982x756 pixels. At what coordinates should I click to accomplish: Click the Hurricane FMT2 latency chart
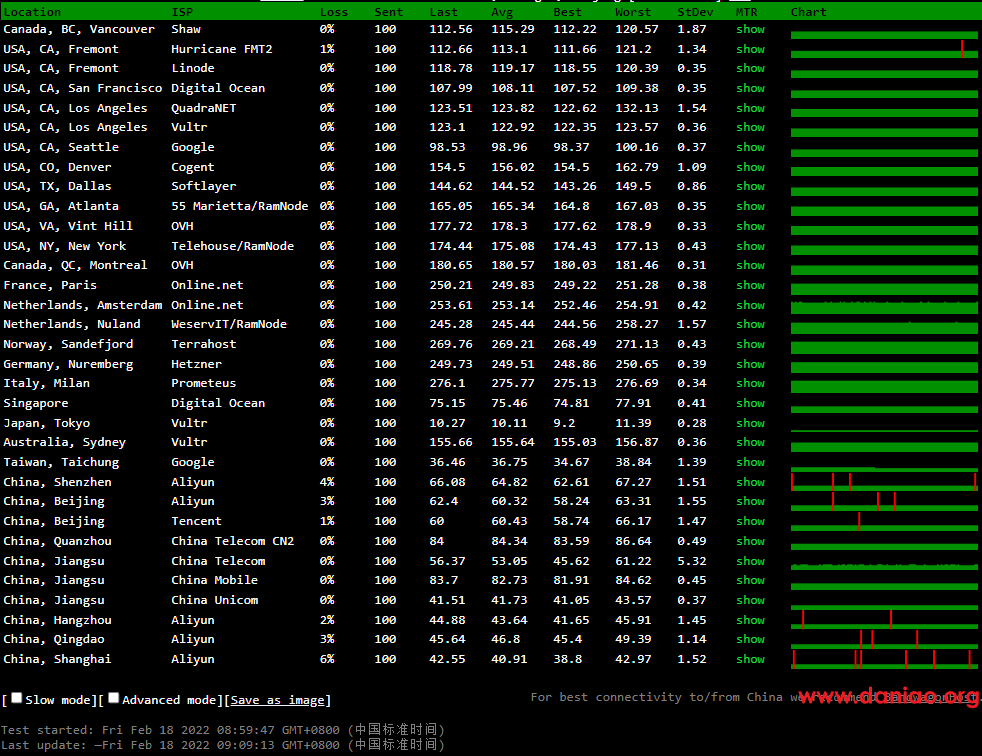click(884, 49)
